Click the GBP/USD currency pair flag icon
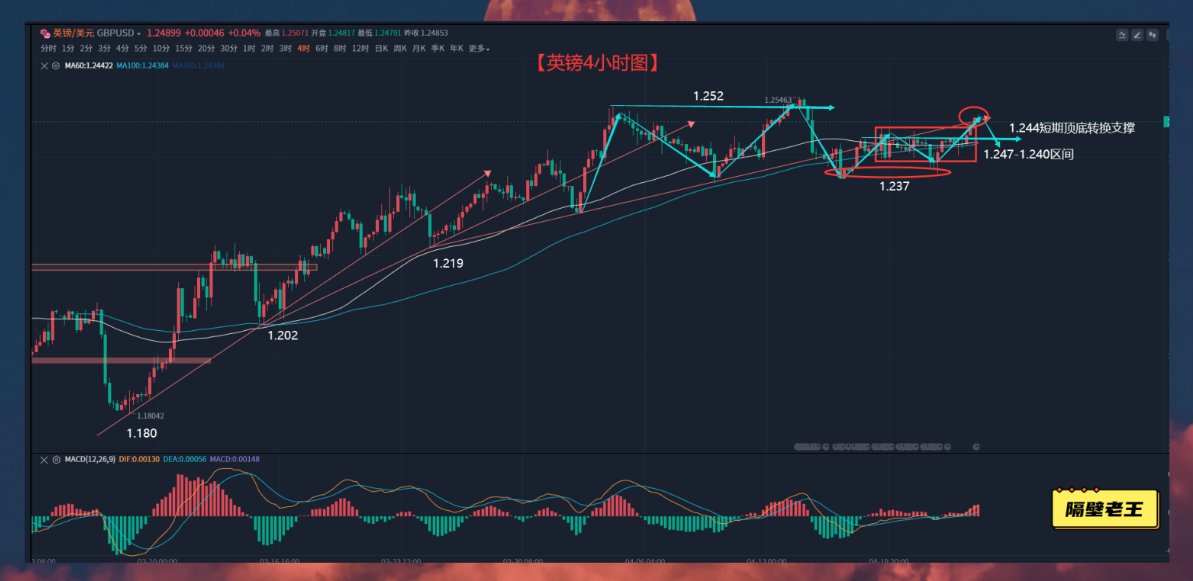This screenshot has width=1193, height=581. [45, 33]
